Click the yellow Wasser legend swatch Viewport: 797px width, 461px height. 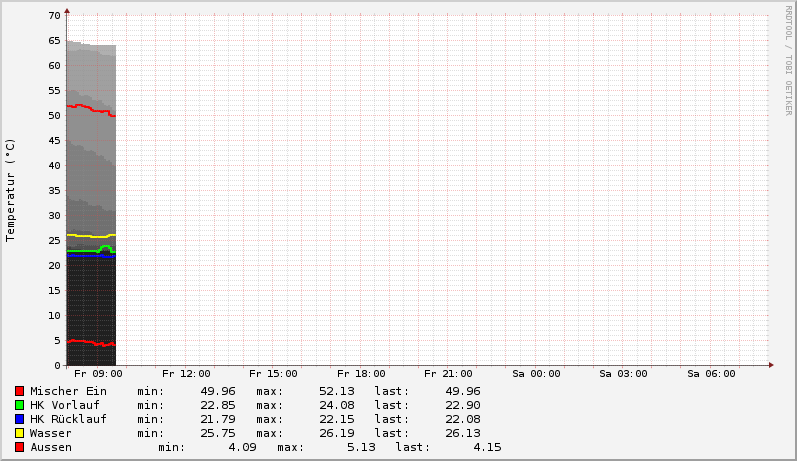pos(19,433)
